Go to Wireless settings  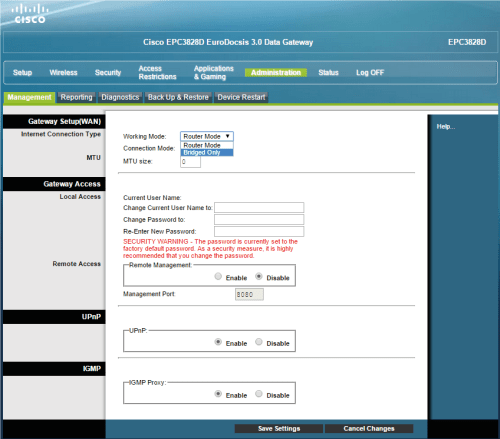pyautogui.click(x=63, y=72)
